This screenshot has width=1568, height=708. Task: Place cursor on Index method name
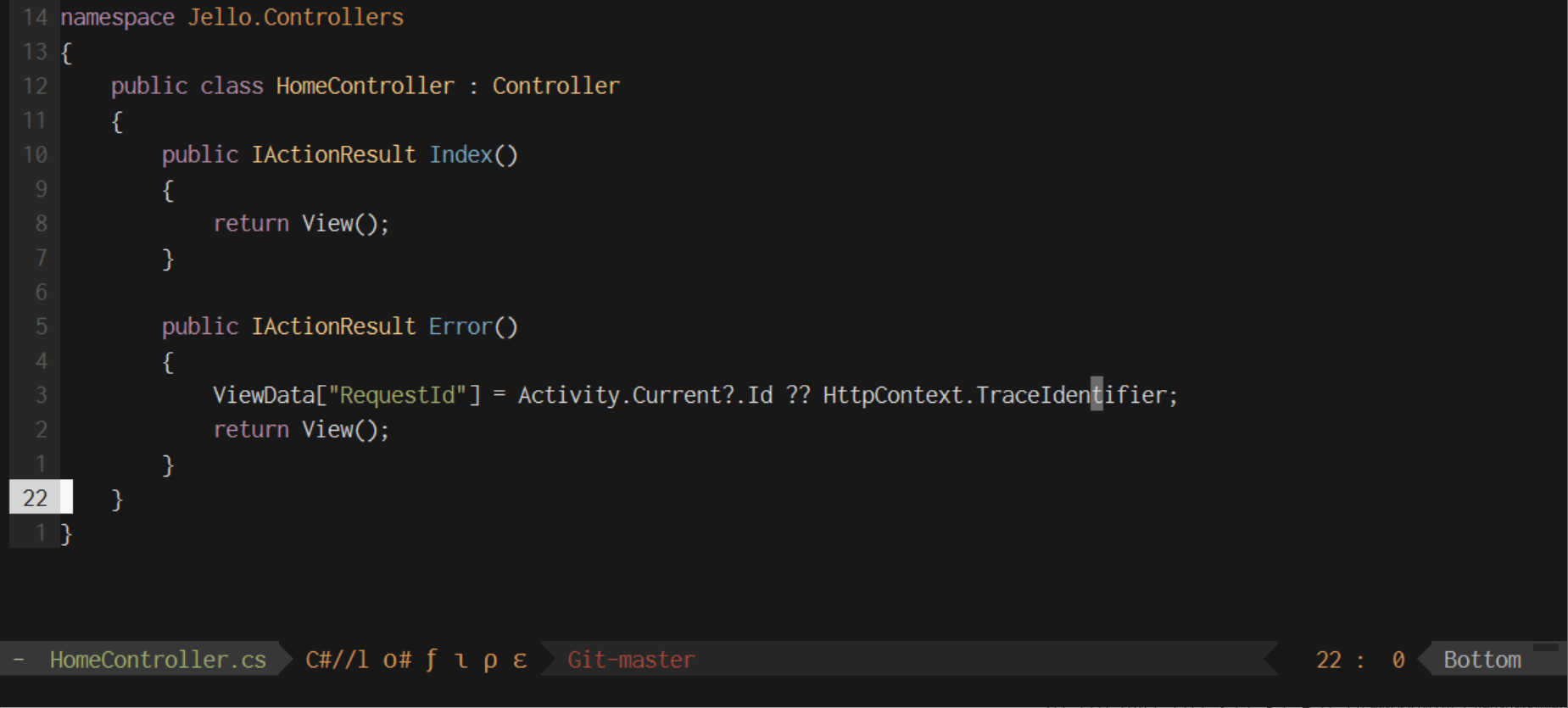point(461,154)
